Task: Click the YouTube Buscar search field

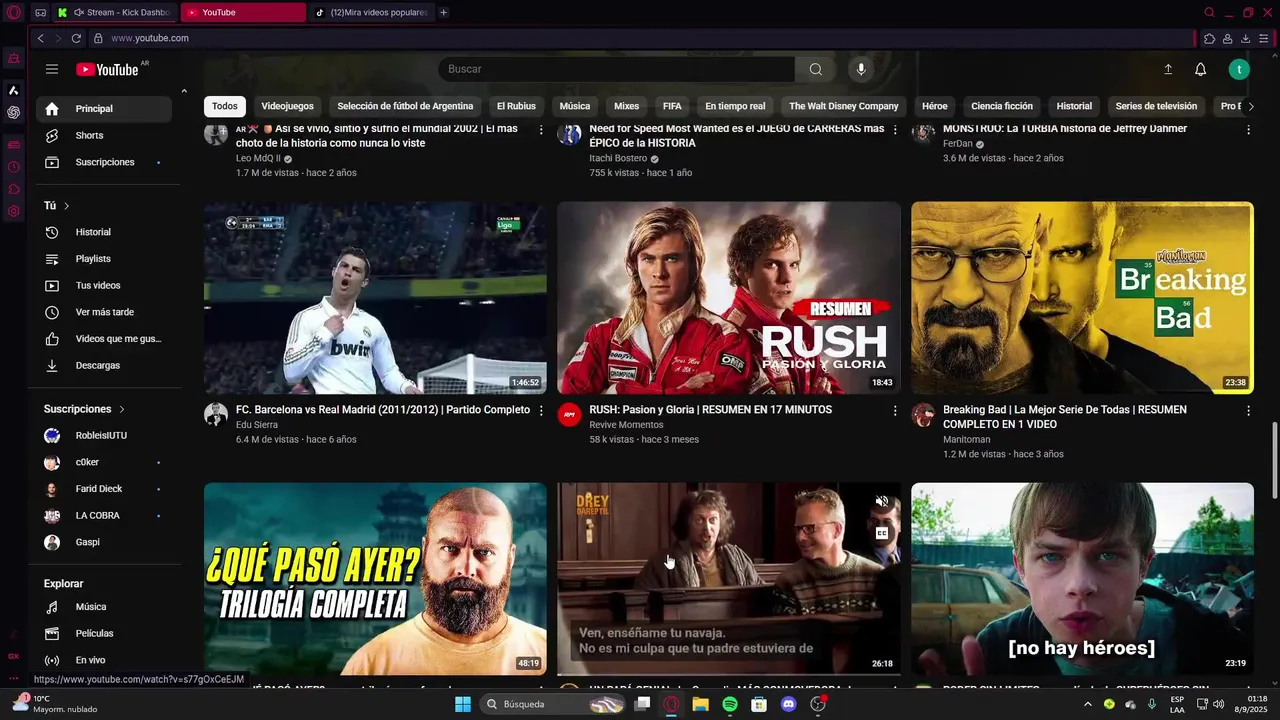Action: pyautogui.click(x=617, y=69)
